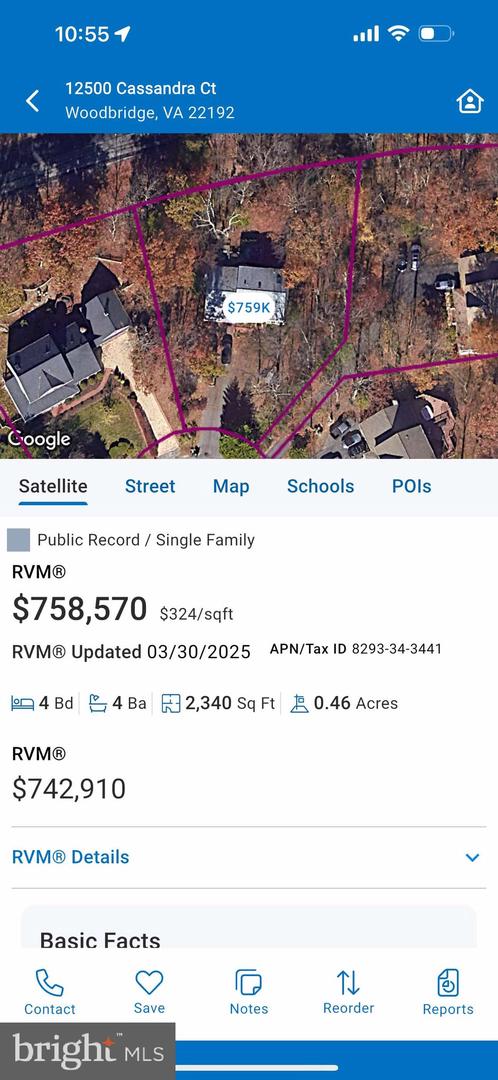
Task: Go back using the left chevron arrow
Action: [32, 101]
